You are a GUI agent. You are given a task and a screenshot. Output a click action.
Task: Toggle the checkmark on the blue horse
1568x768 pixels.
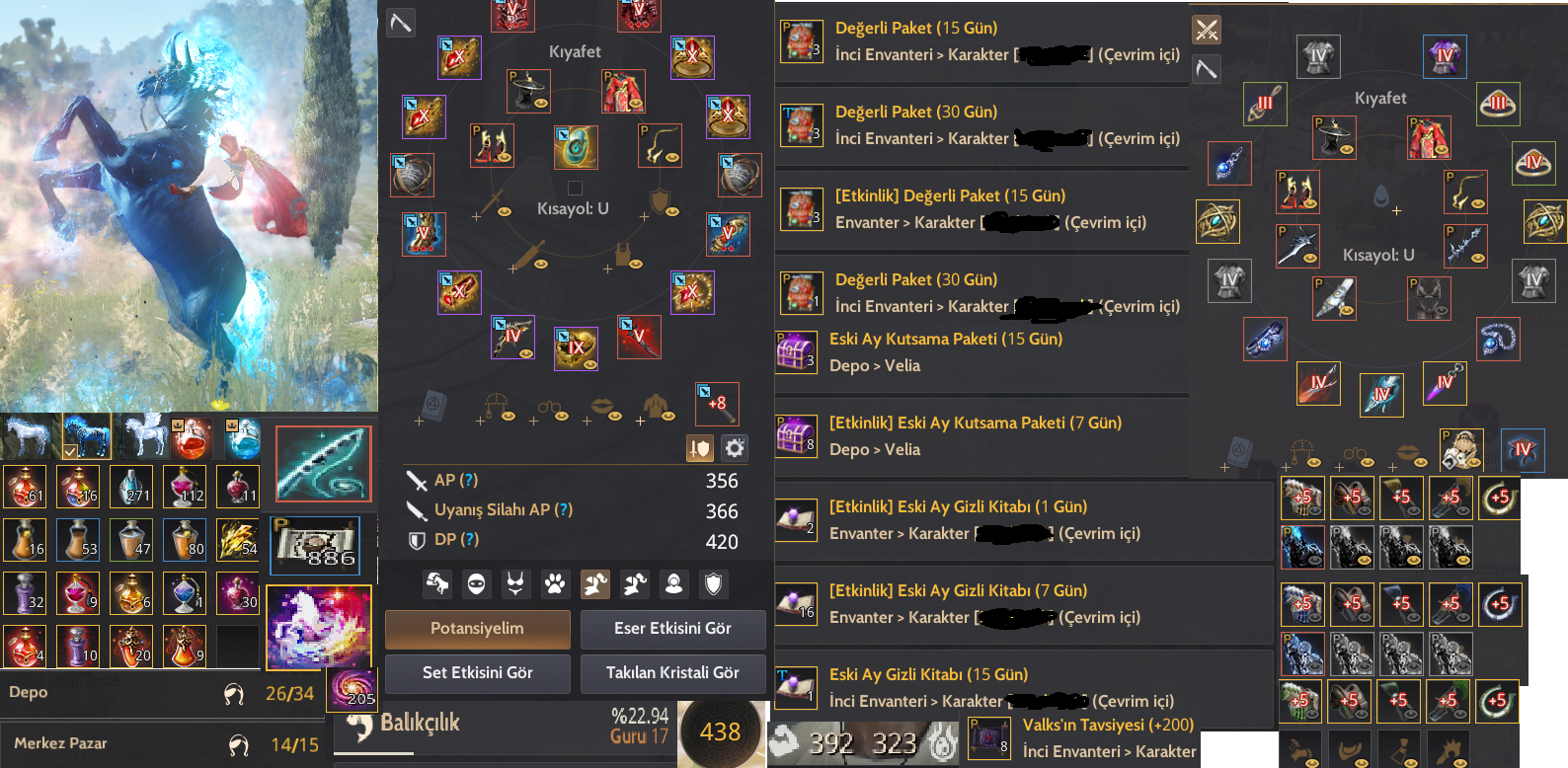point(70,451)
